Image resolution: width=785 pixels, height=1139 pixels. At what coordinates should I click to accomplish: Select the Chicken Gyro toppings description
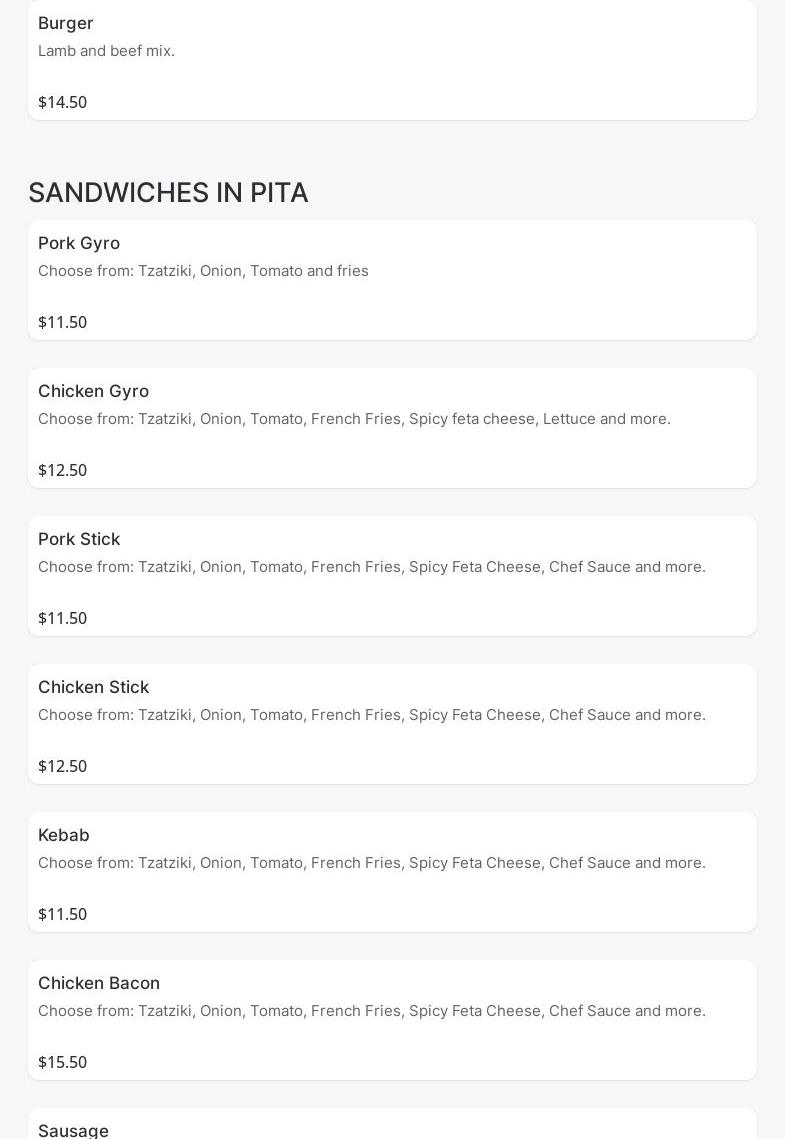point(354,419)
